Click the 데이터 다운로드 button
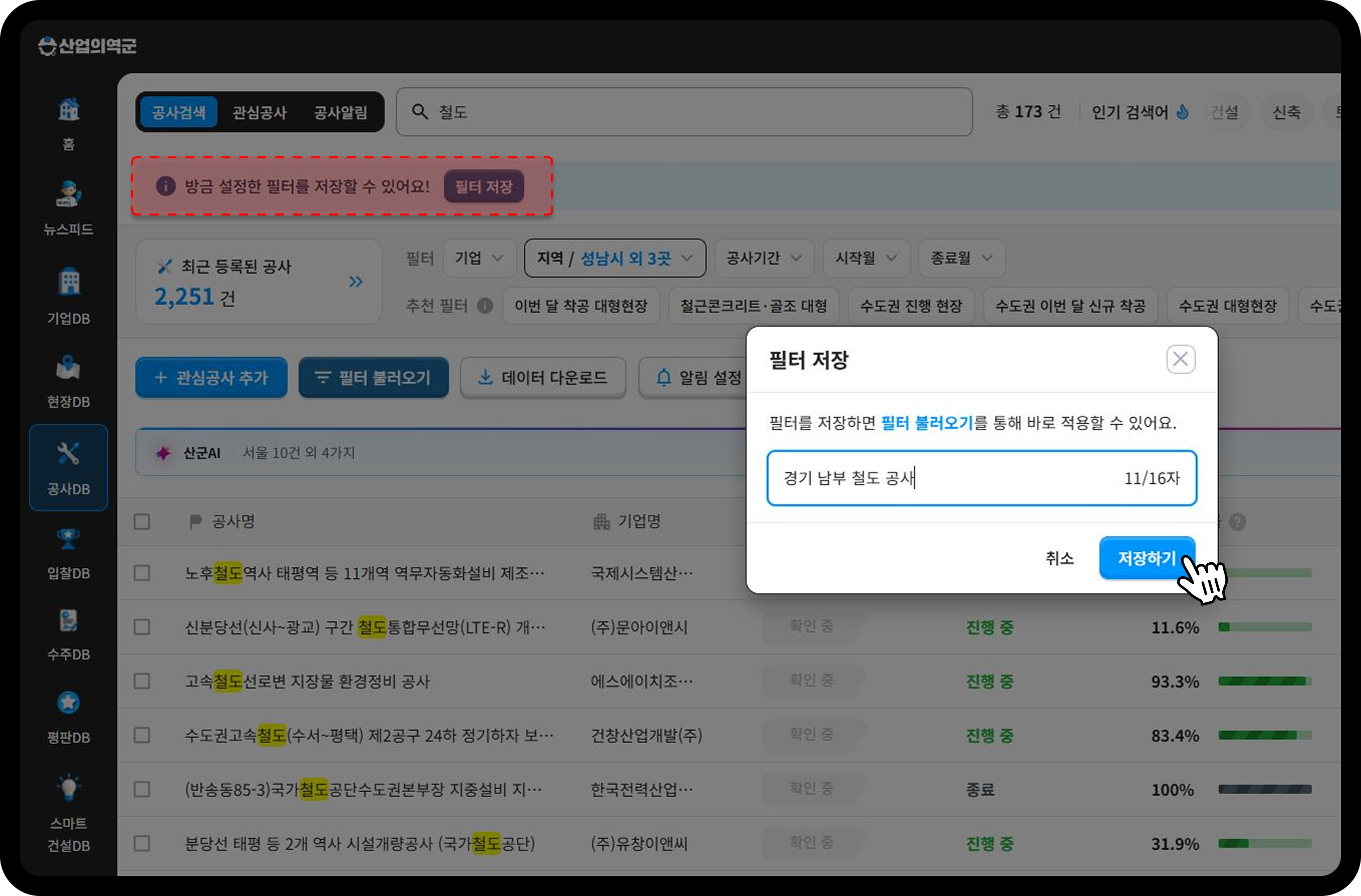Viewport: 1361px width, 896px height. pos(543,377)
